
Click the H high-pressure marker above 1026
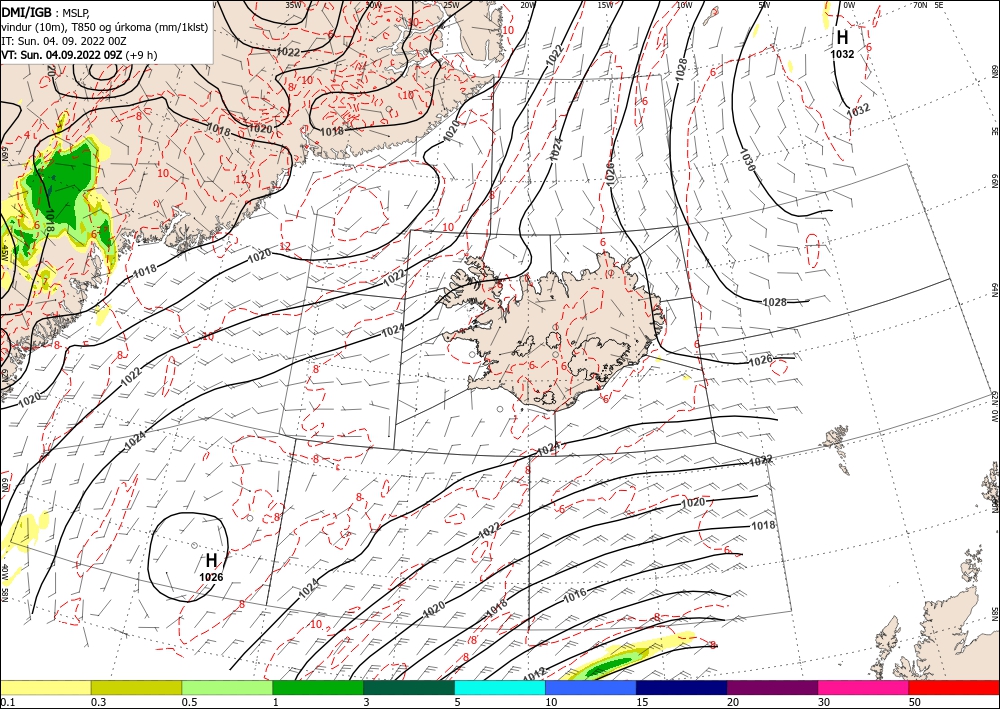[211, 560]
